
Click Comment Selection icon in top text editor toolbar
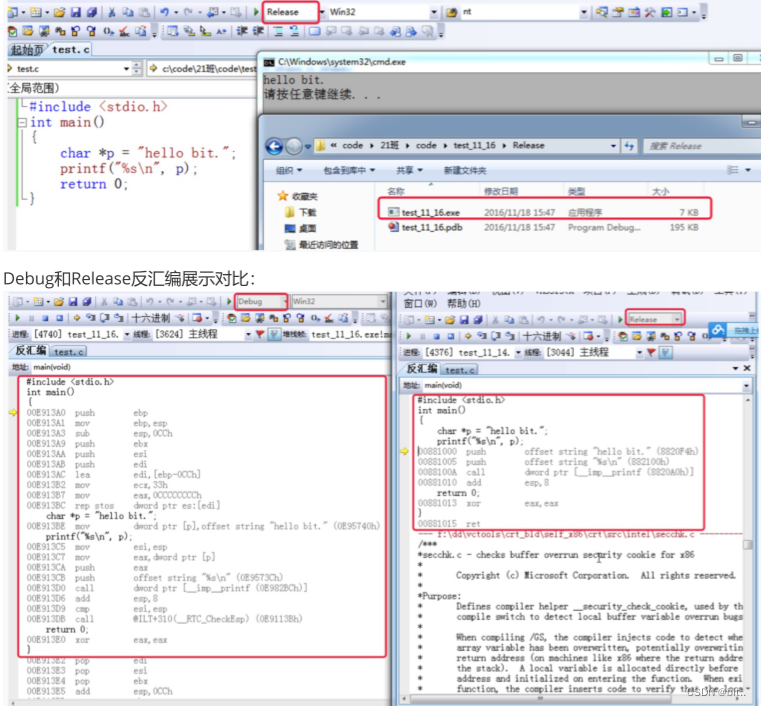278,32
